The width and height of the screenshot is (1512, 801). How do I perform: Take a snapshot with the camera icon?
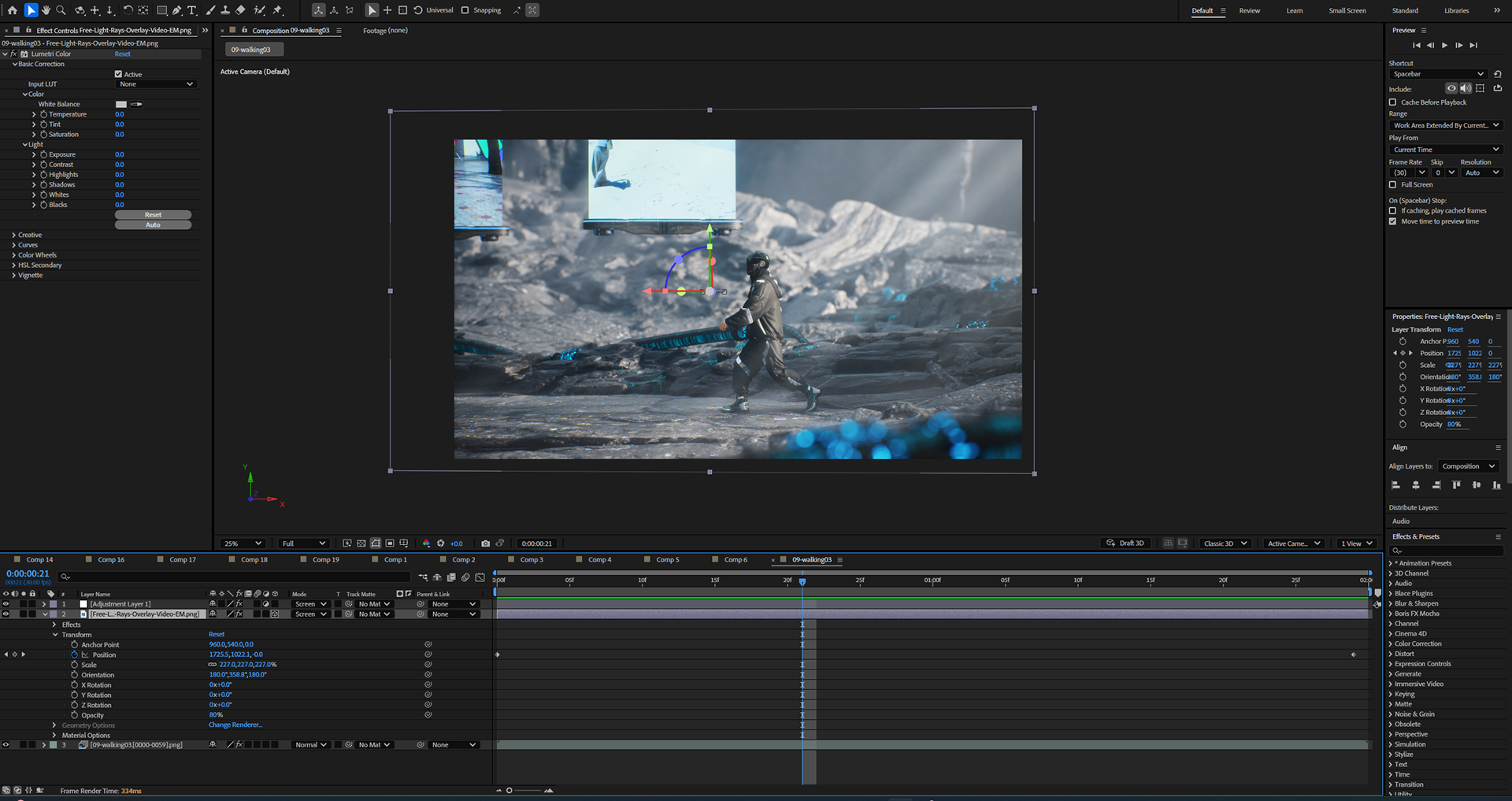point(485,543)
